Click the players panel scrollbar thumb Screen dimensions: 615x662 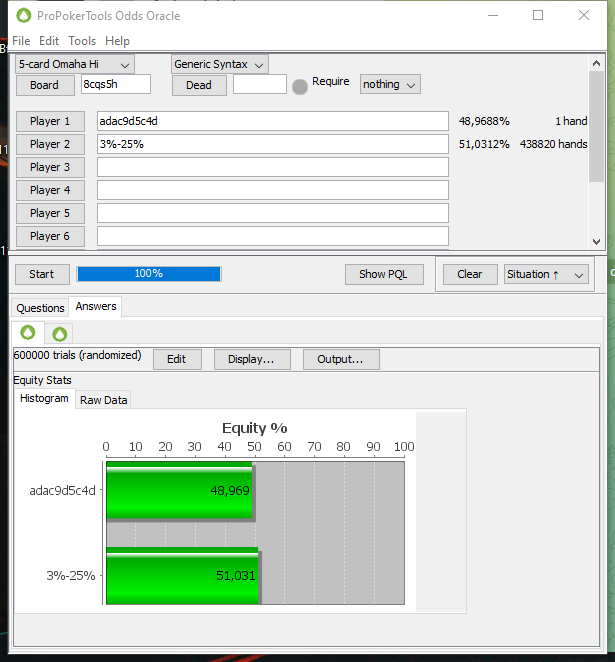pos(596,127)
